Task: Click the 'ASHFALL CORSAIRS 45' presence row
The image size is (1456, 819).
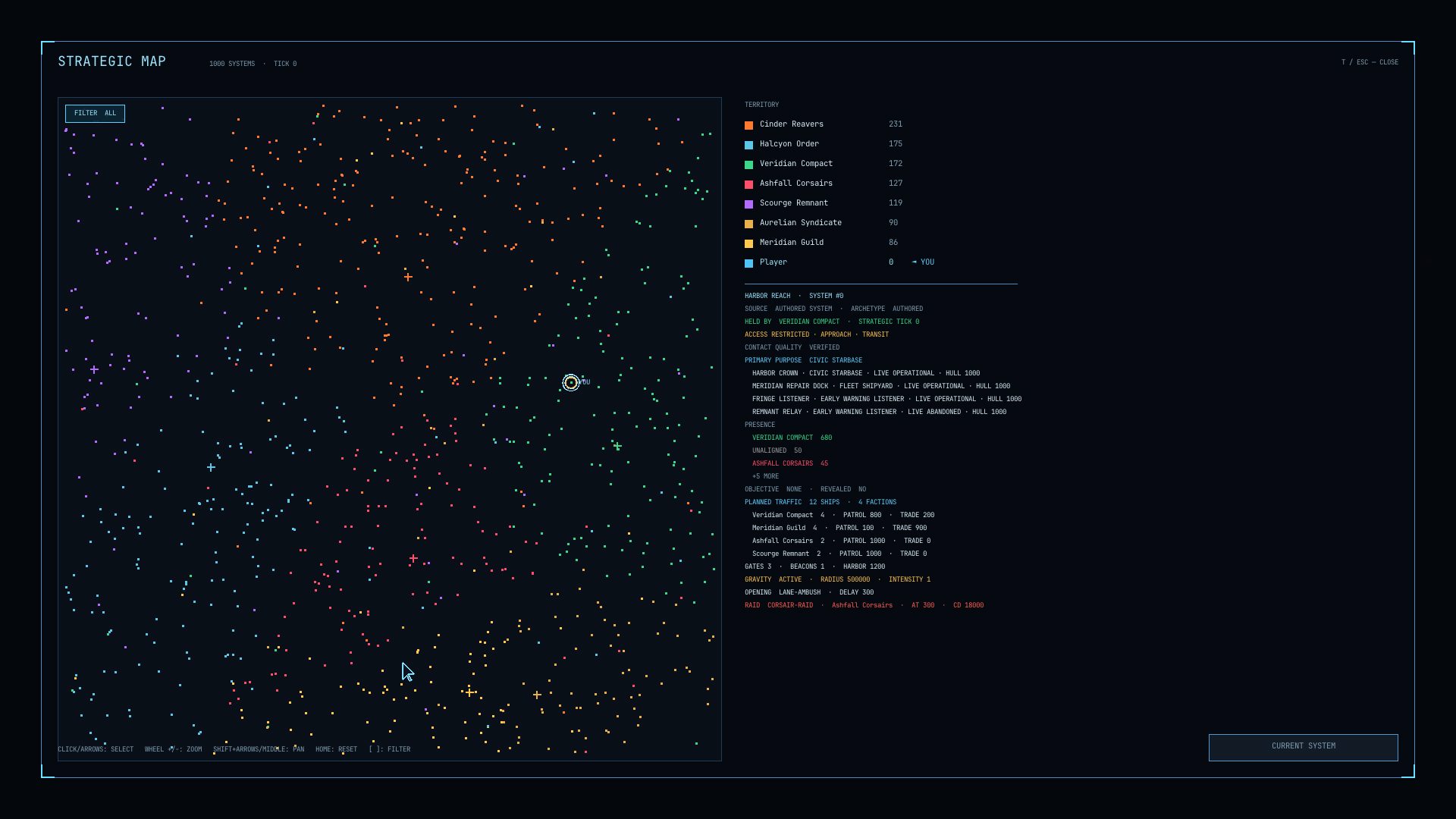Action: 789,463
